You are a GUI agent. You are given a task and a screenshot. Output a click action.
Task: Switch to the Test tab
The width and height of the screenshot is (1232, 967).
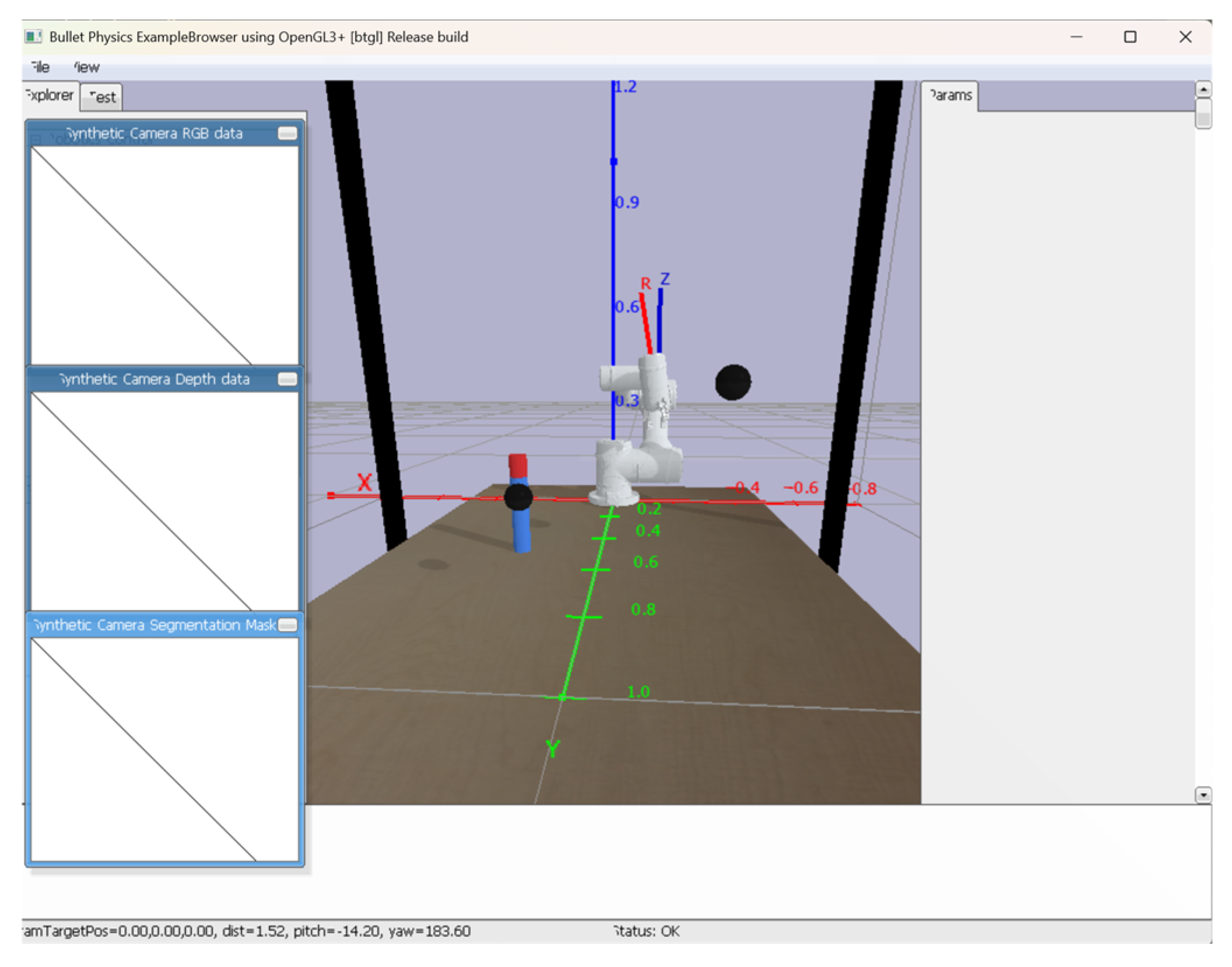pyautogui.click(x=103, y=97)
